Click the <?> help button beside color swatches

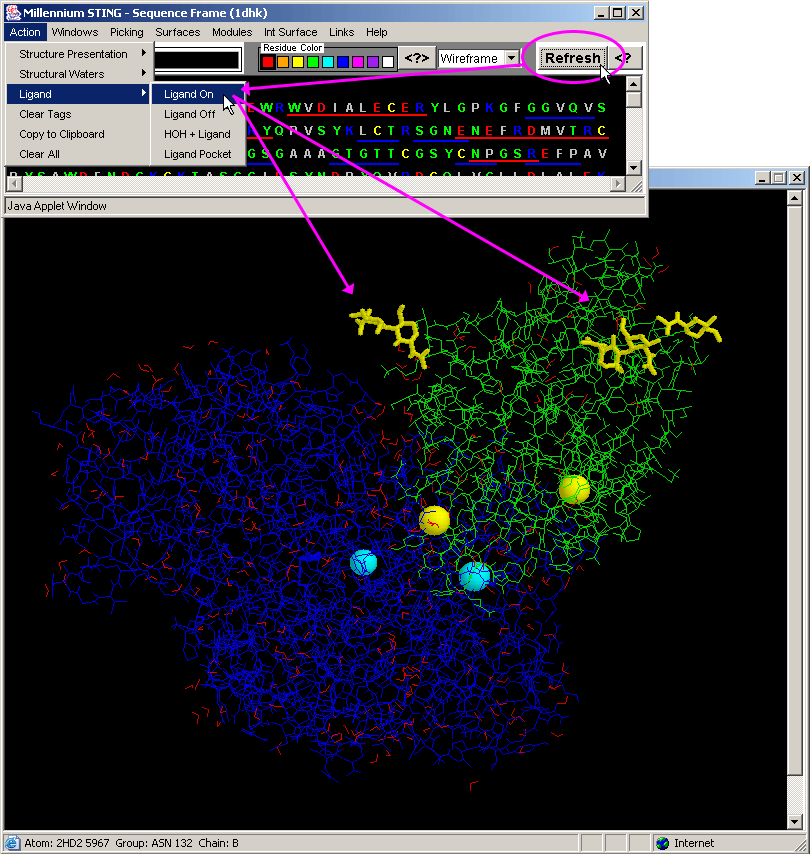[x=416, y=59]
